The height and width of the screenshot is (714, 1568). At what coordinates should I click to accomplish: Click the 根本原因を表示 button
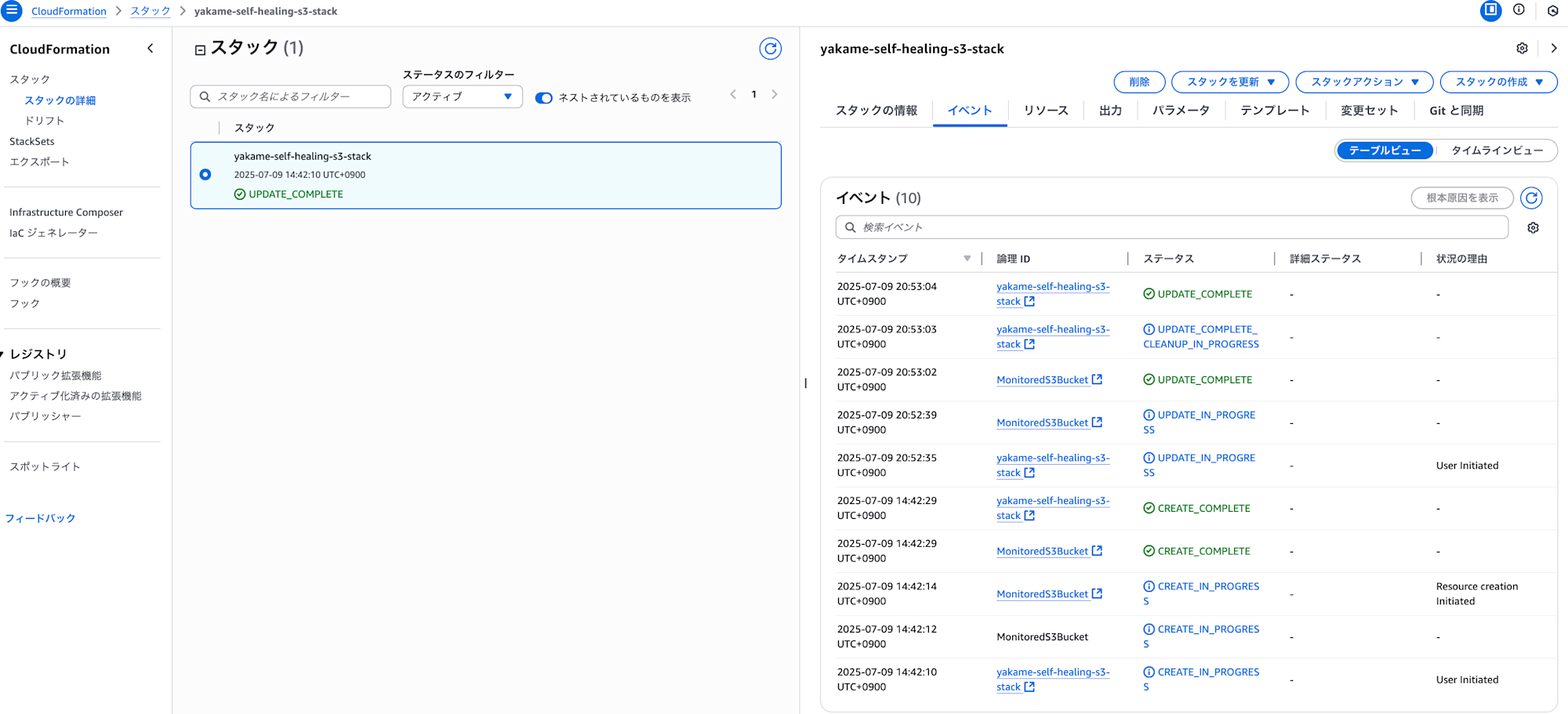pos(1462,198)
